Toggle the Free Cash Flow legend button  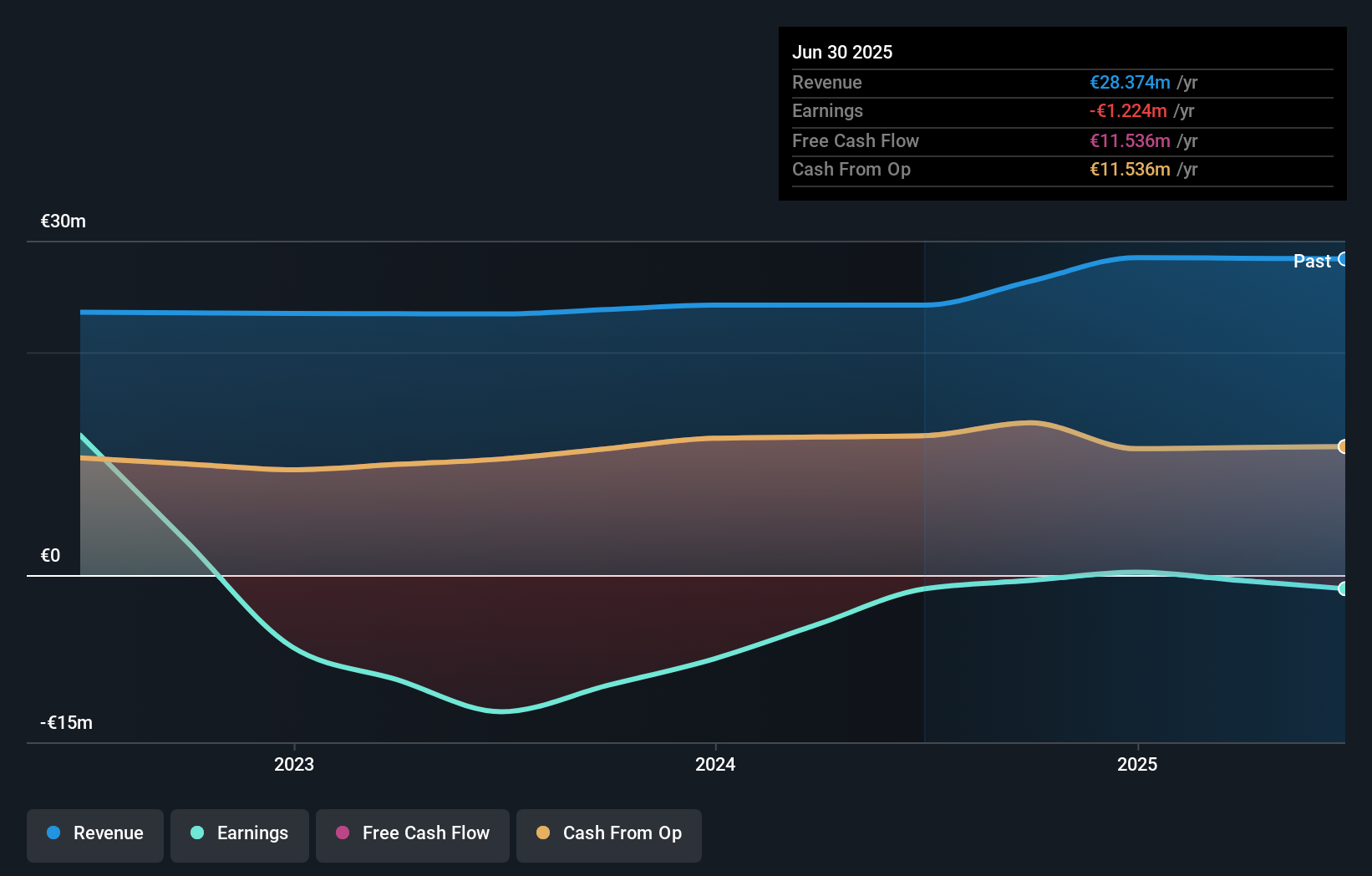point(413,835)
